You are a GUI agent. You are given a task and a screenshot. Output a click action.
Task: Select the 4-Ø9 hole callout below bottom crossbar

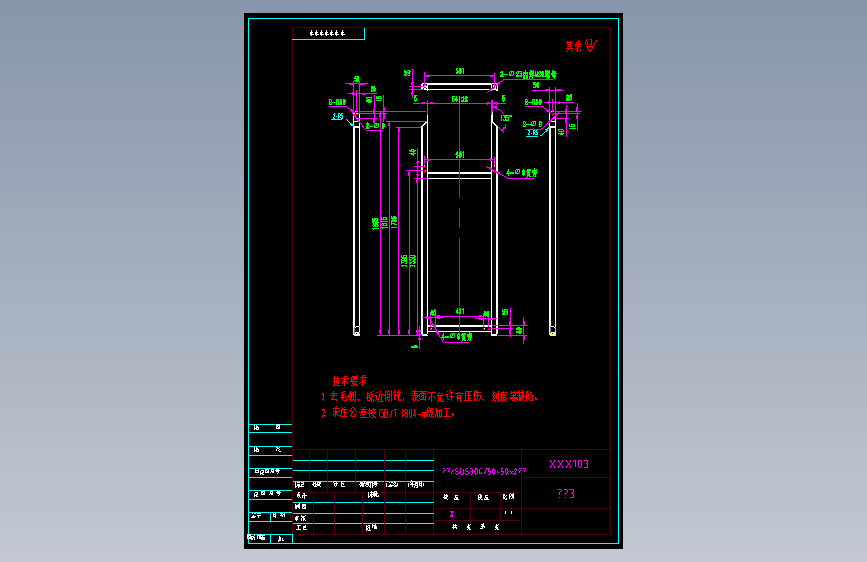(x=457, y=336)
